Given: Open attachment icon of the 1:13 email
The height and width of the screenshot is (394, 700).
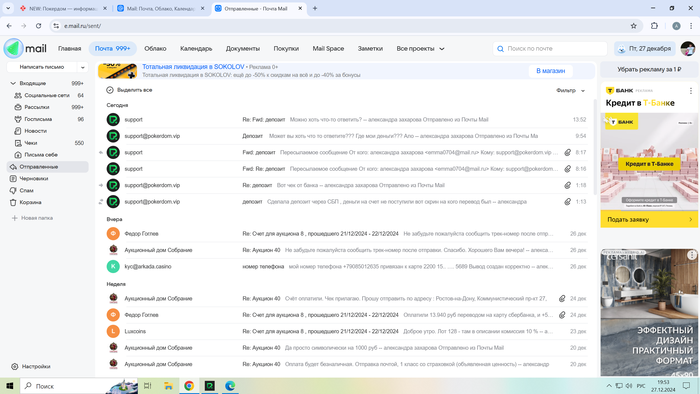Looking at the screenshot, I should 567,202.
